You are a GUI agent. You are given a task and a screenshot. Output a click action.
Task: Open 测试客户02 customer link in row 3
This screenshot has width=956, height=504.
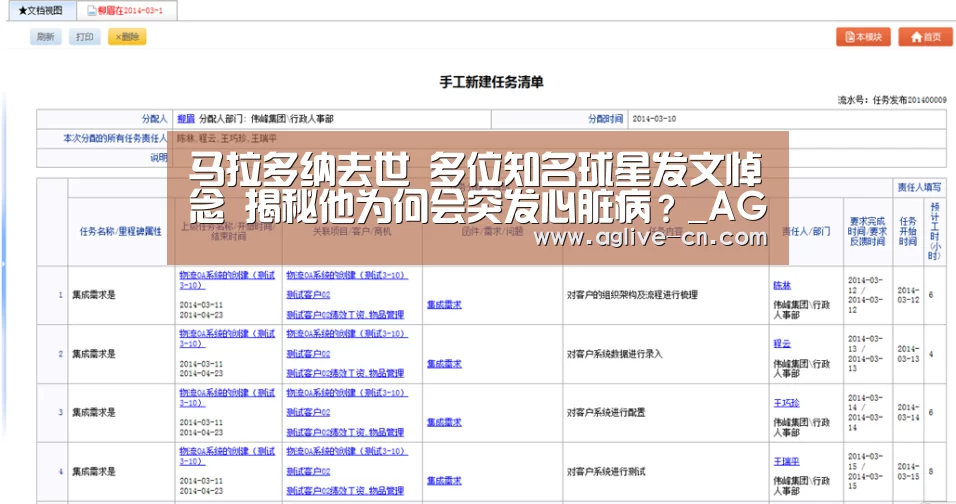tap(308, 412)
